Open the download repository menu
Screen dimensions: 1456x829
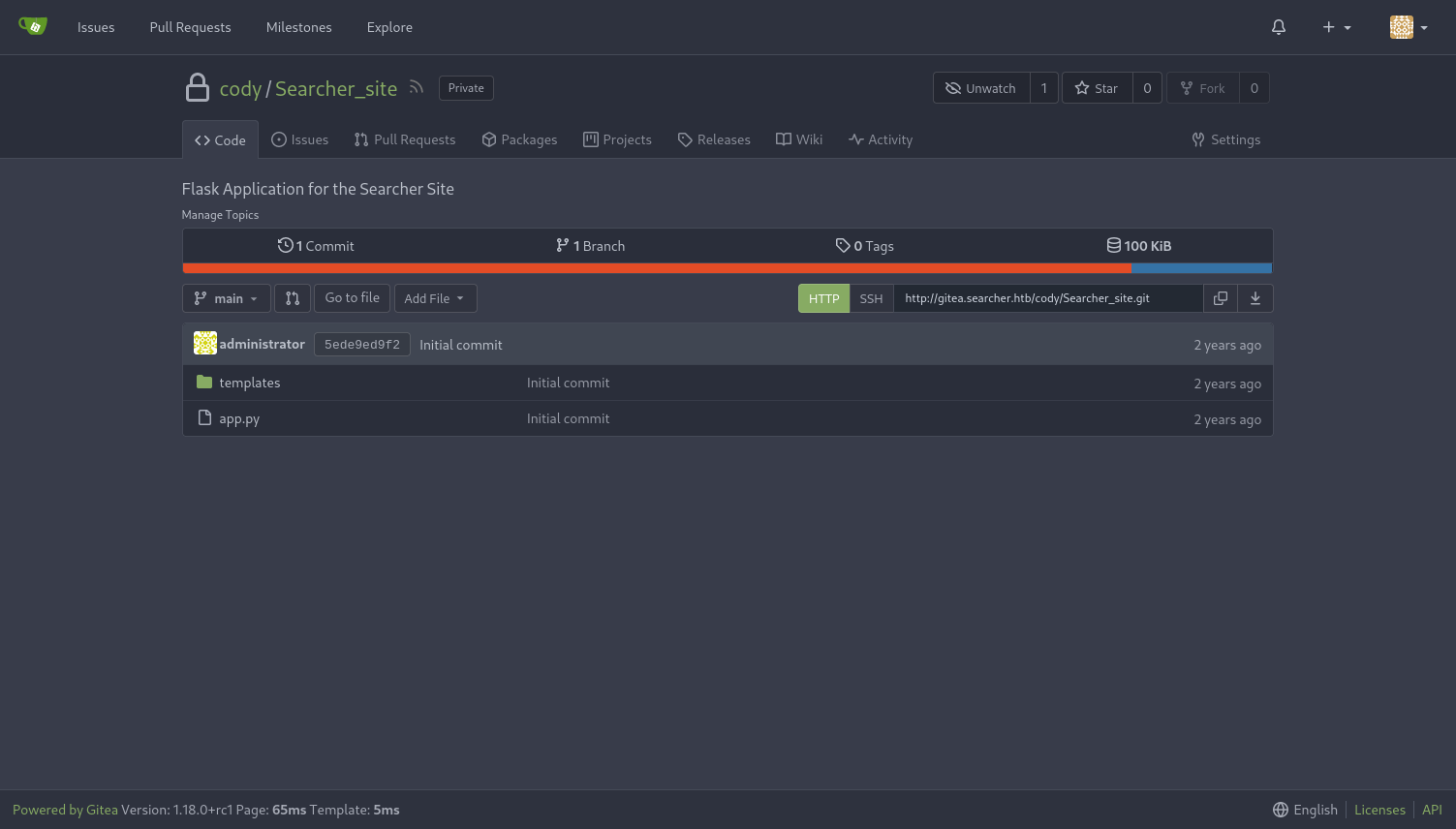click(1255, 298)
